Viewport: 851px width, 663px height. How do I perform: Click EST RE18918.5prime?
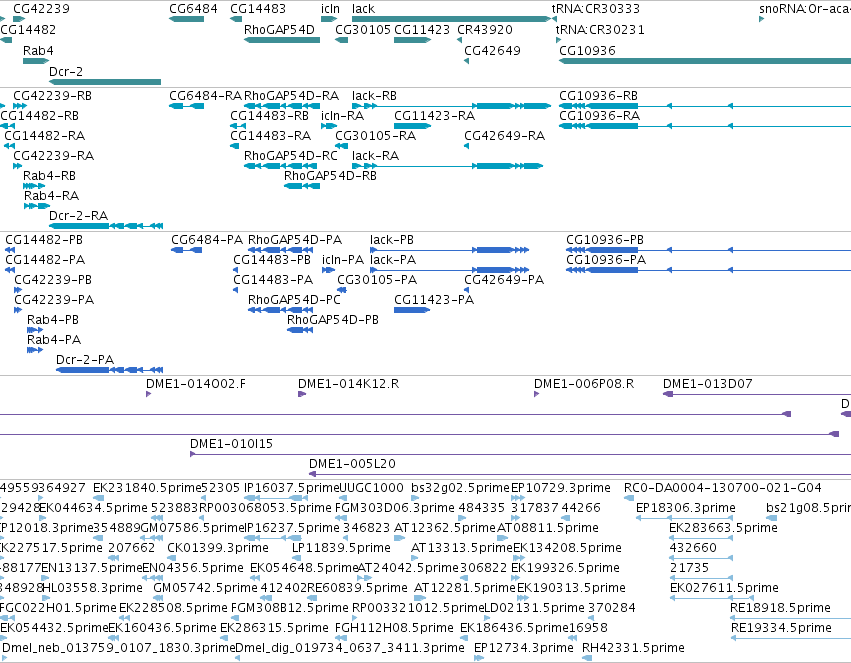pyautogui.click(x=780, y=608)
